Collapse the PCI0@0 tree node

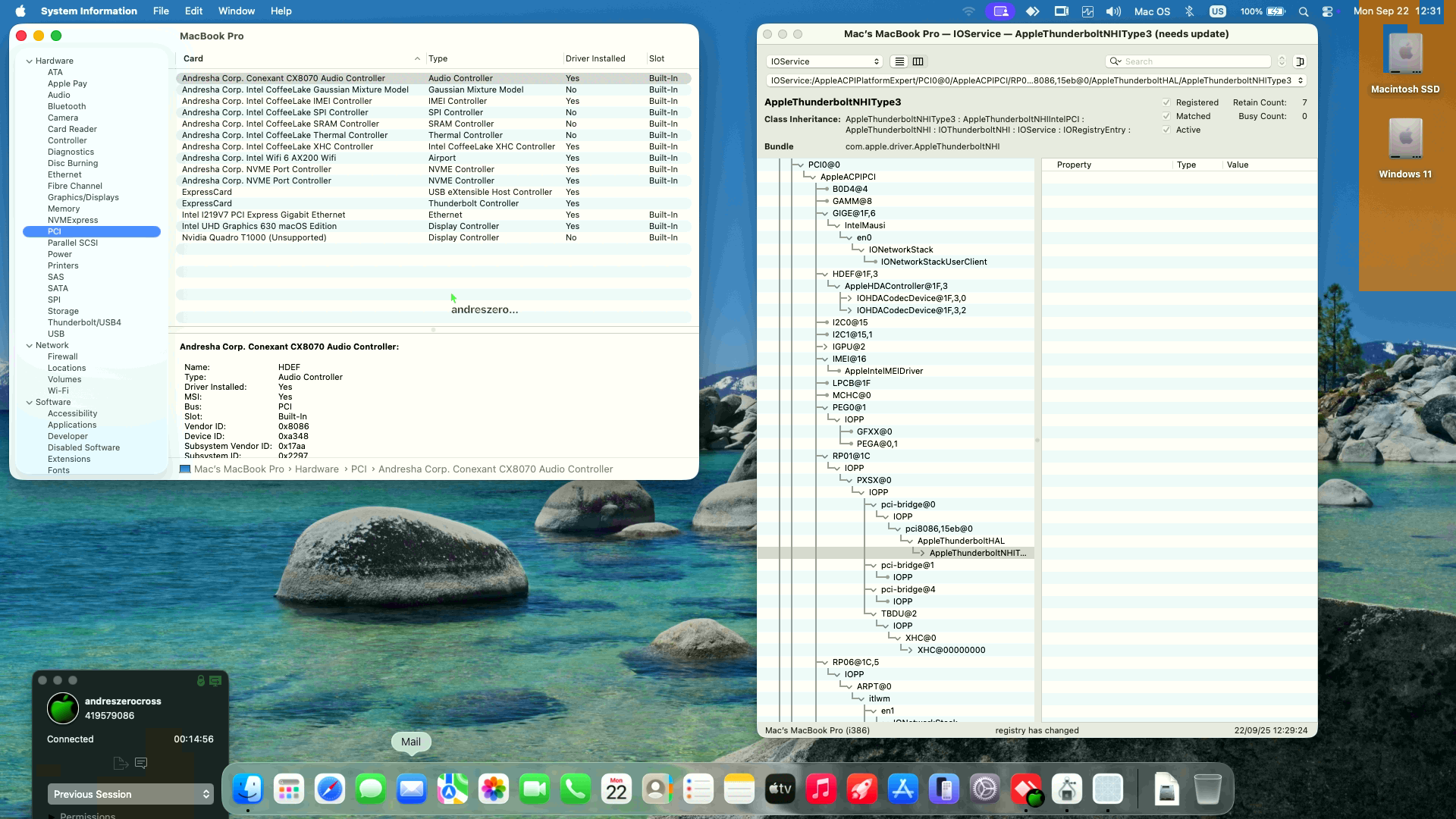tap(799, 165)
